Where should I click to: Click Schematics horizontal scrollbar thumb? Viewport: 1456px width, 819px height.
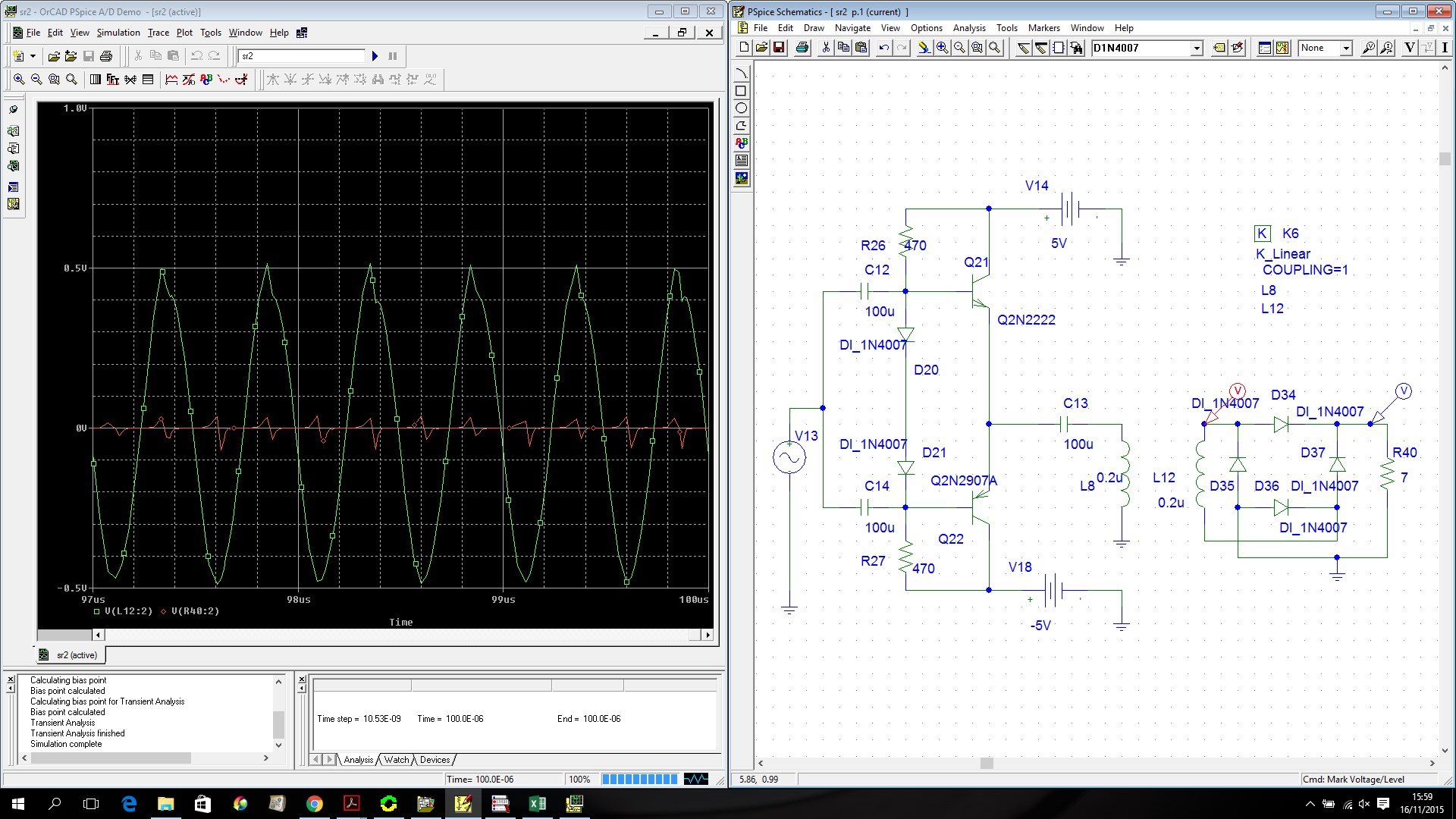[x=987, y=764]
